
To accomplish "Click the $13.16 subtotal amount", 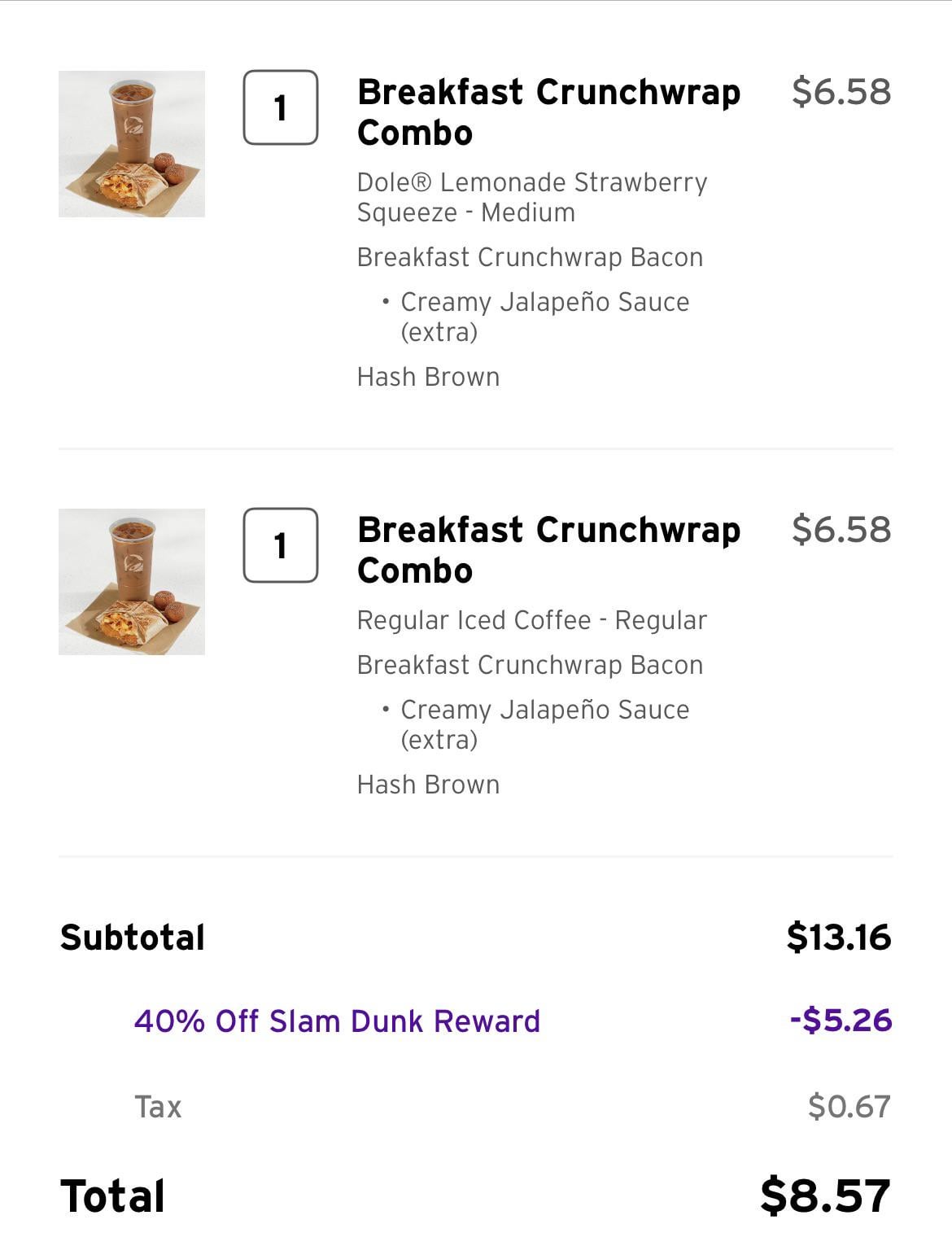I will pyautogui.click(x=839, y=938).
